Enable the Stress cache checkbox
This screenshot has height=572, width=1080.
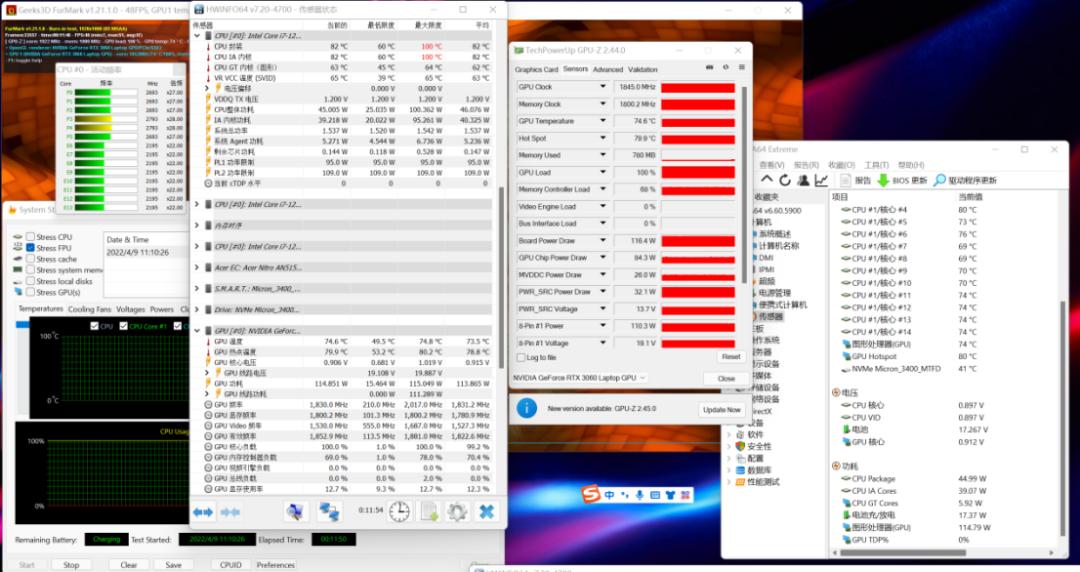[30, 258]
